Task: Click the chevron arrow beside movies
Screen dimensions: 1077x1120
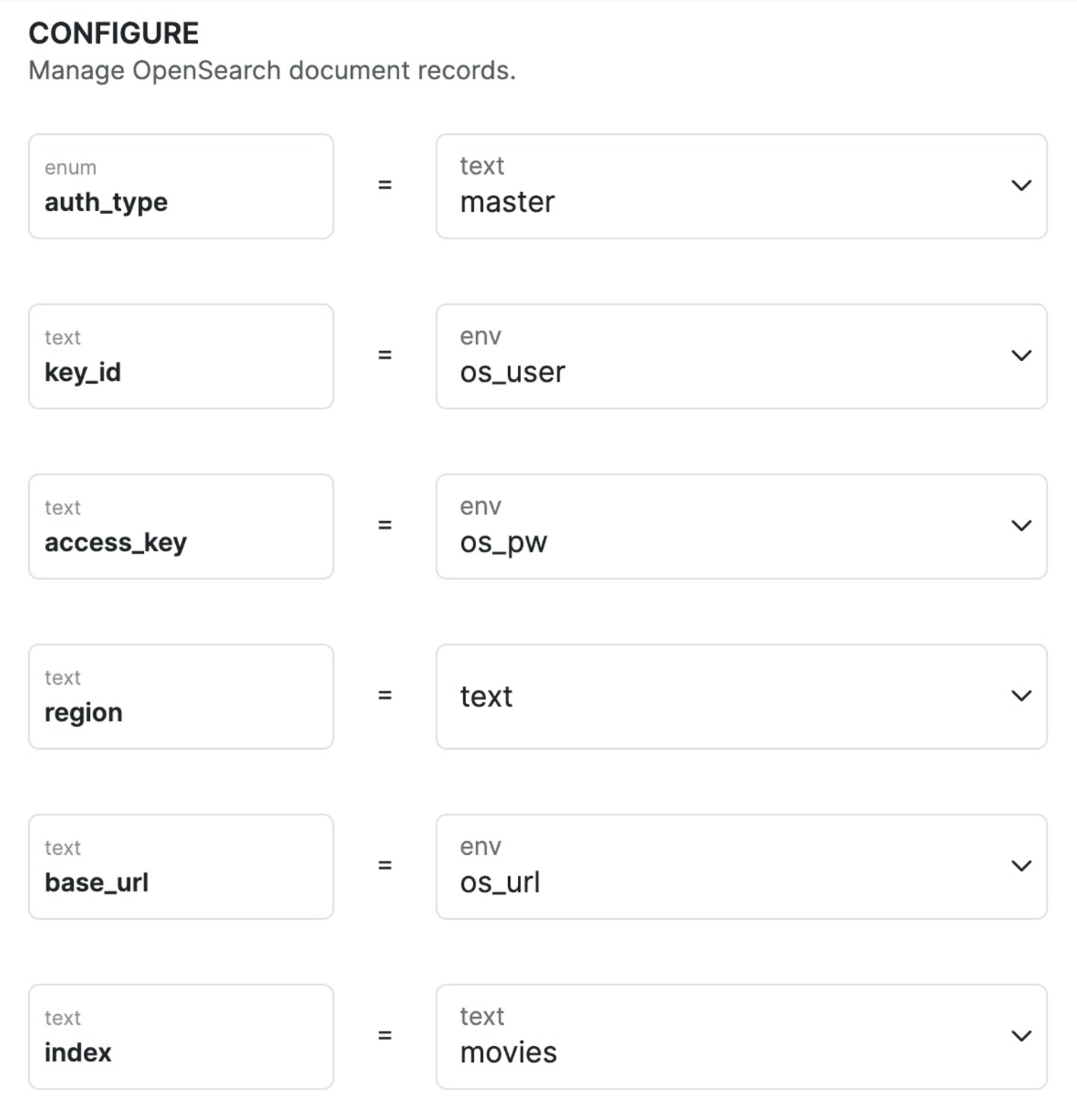Action: coord(1021,1035)
